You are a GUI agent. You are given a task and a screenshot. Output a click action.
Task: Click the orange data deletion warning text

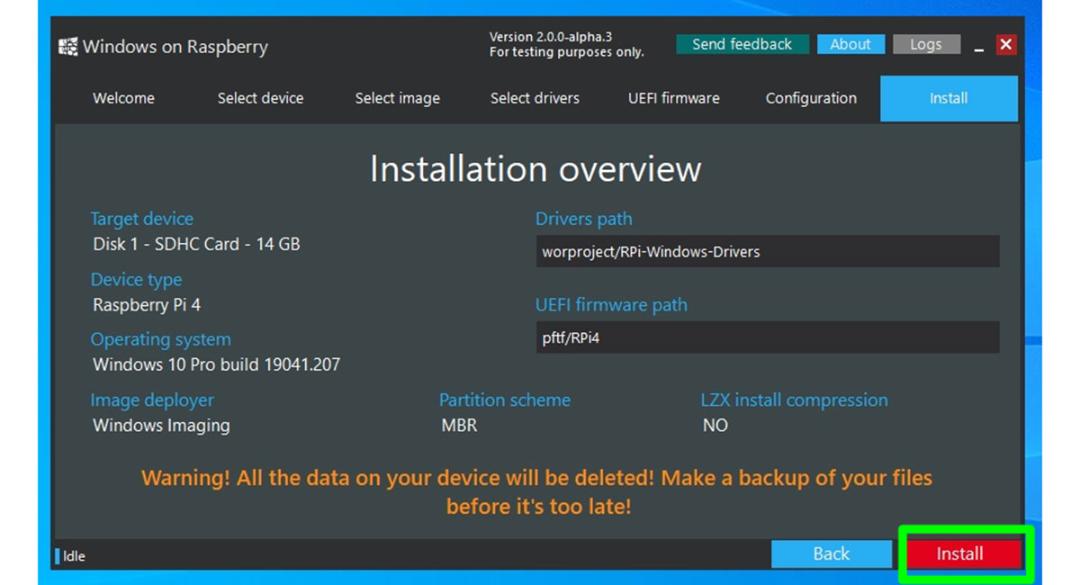(x=537, y=492)
